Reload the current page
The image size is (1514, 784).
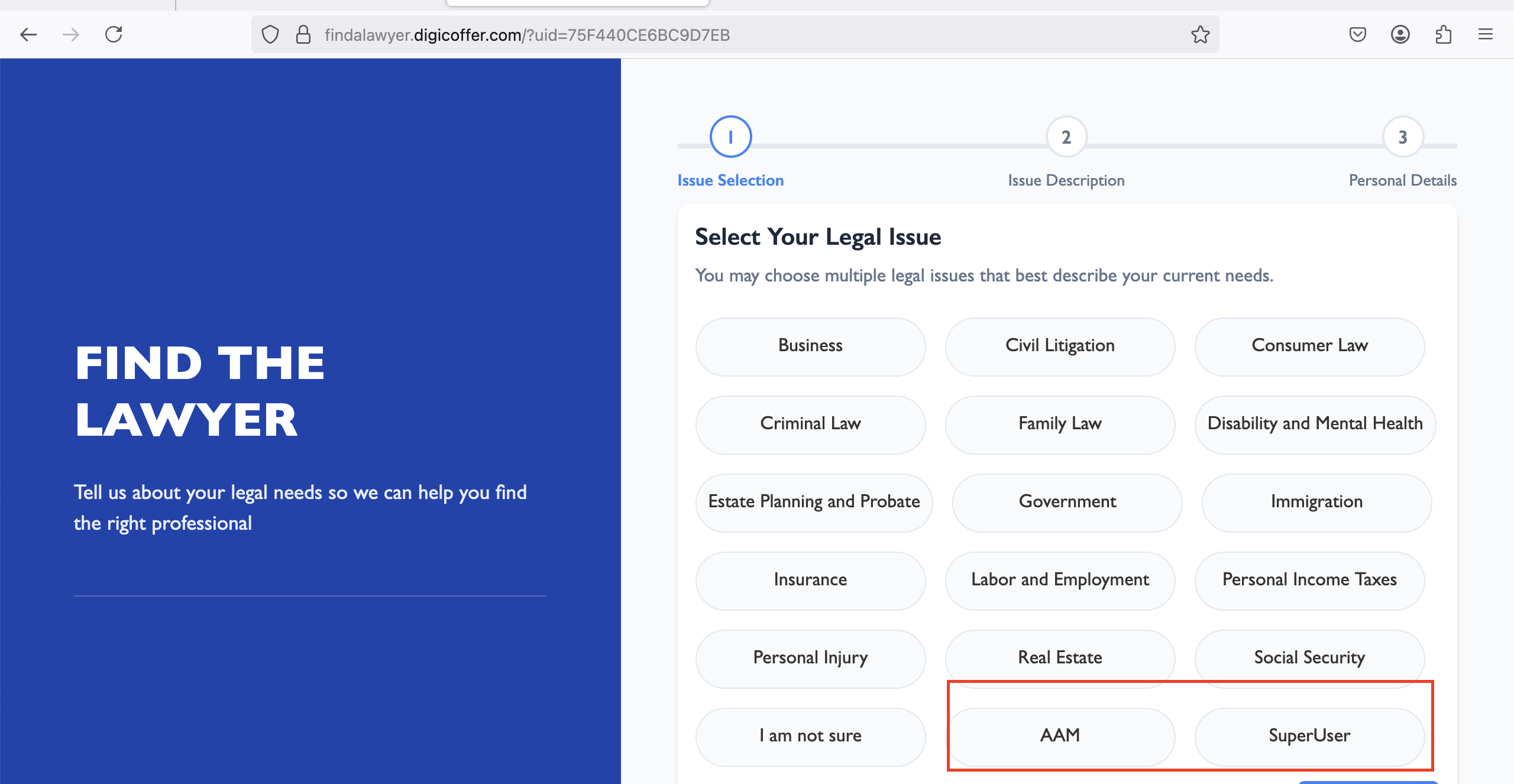click(114, 35)
